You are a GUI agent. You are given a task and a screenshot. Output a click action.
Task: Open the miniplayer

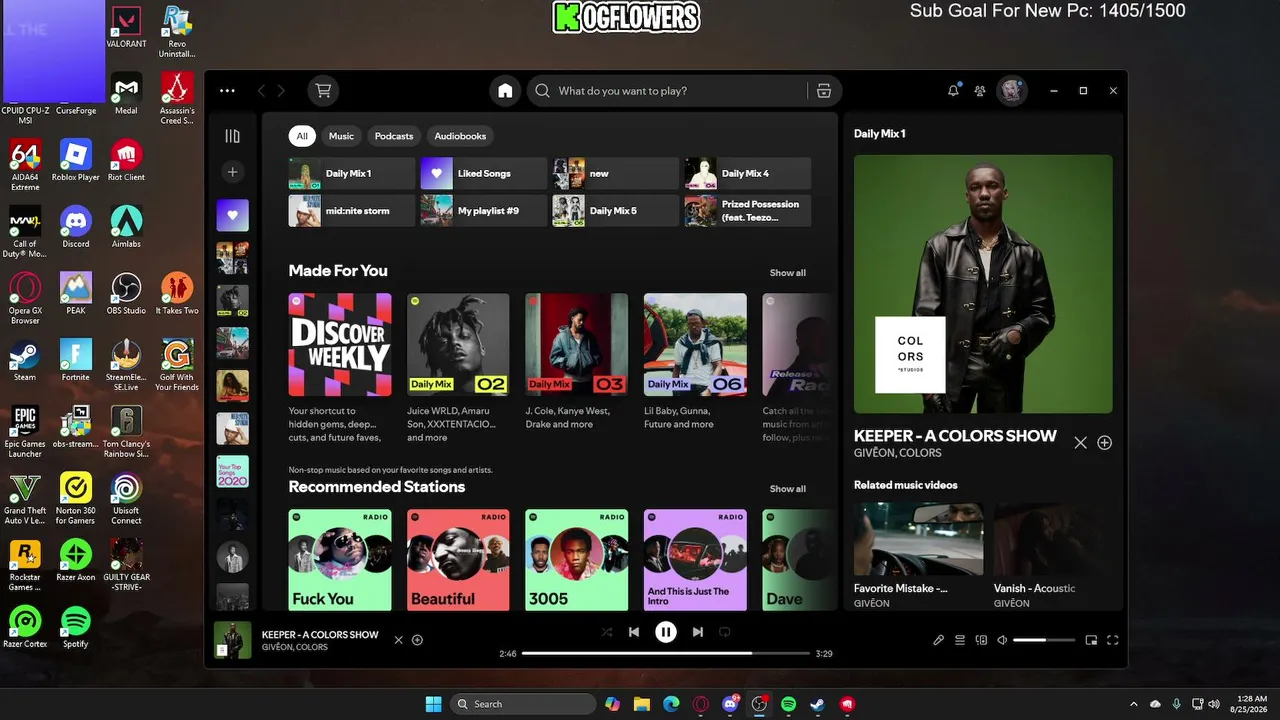(1091, 640)
